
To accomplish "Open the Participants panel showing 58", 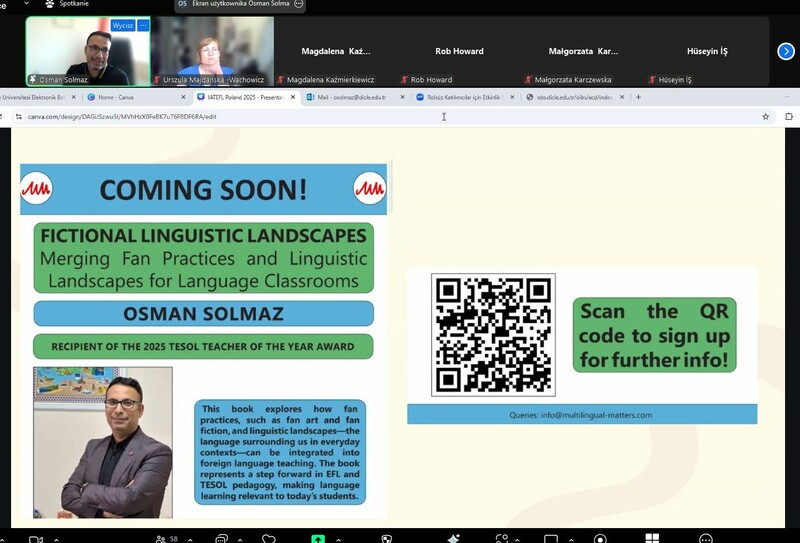I will click(166, 539).
